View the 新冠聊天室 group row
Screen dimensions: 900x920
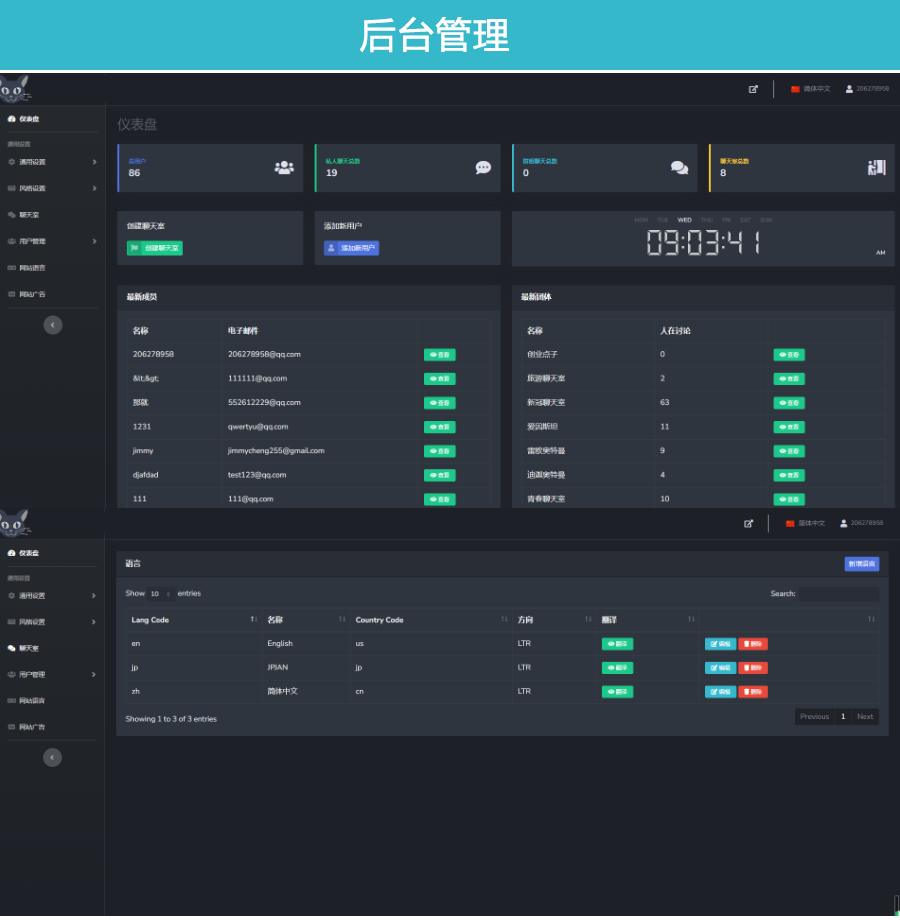coord(788,403)
